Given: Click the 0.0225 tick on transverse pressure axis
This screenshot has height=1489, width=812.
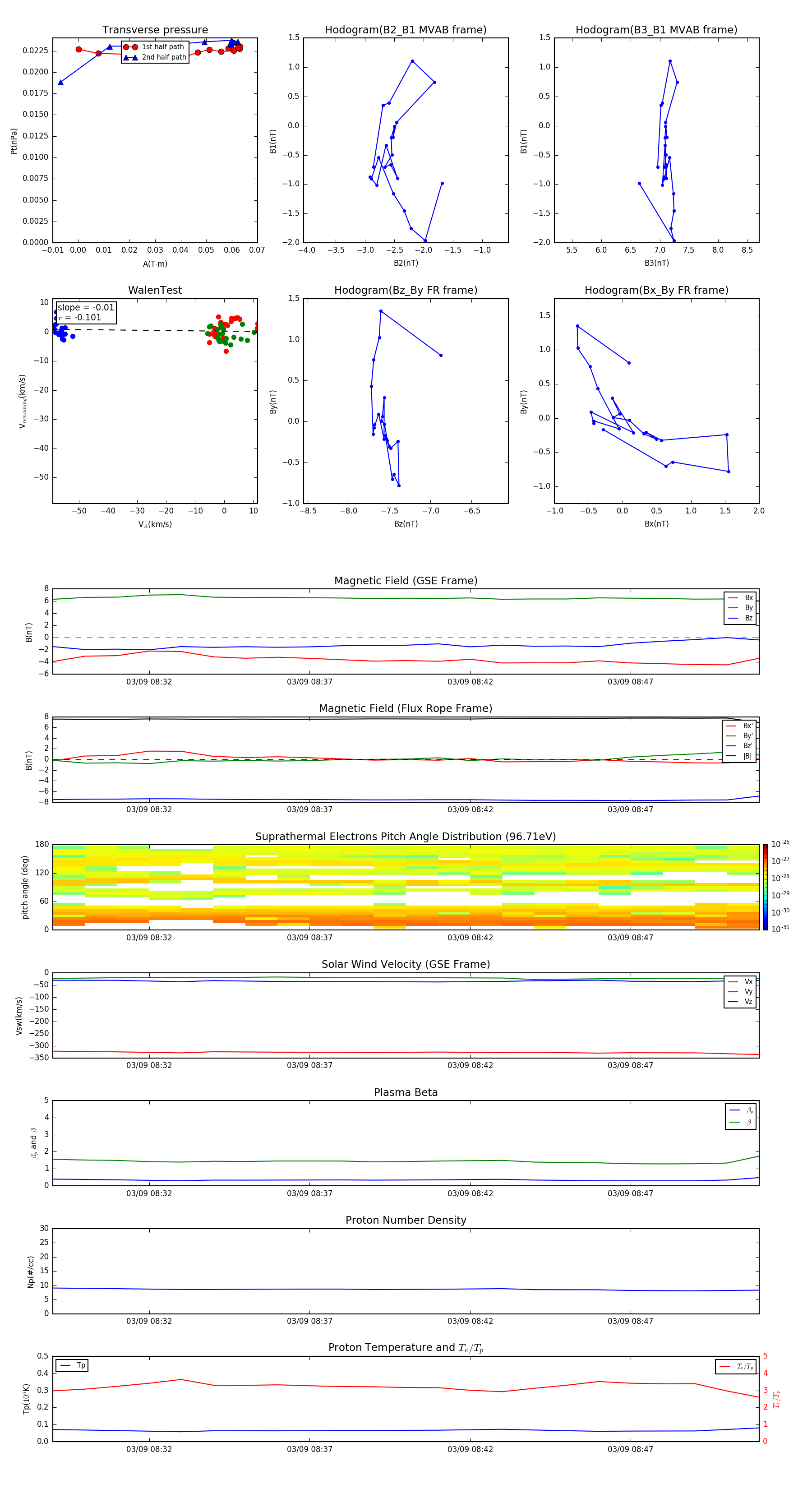Looking at the screenshot, I should pyautogui.click(x=36, y=51).
